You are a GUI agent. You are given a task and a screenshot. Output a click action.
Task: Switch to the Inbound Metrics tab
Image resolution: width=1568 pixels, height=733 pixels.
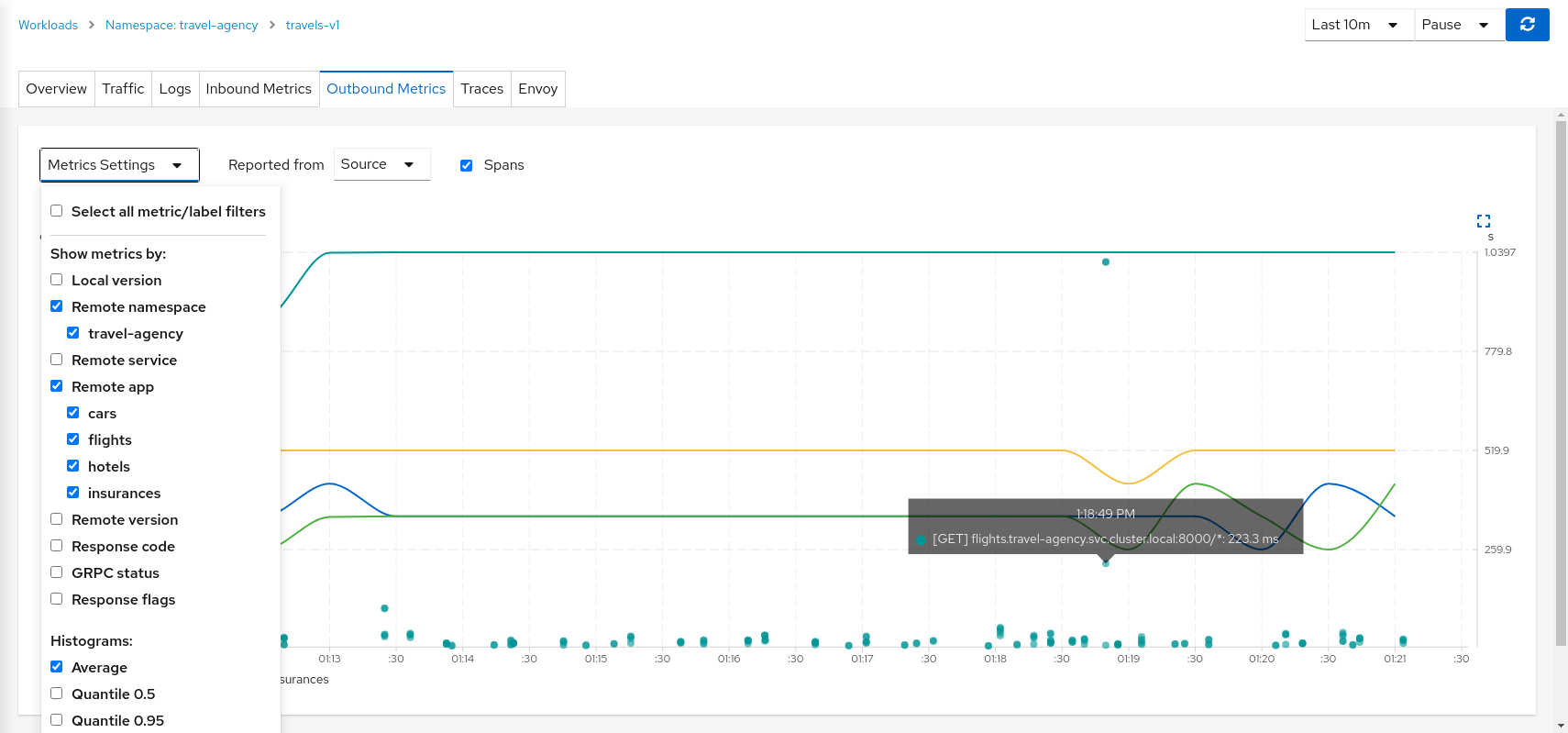[x=259, y=89]
